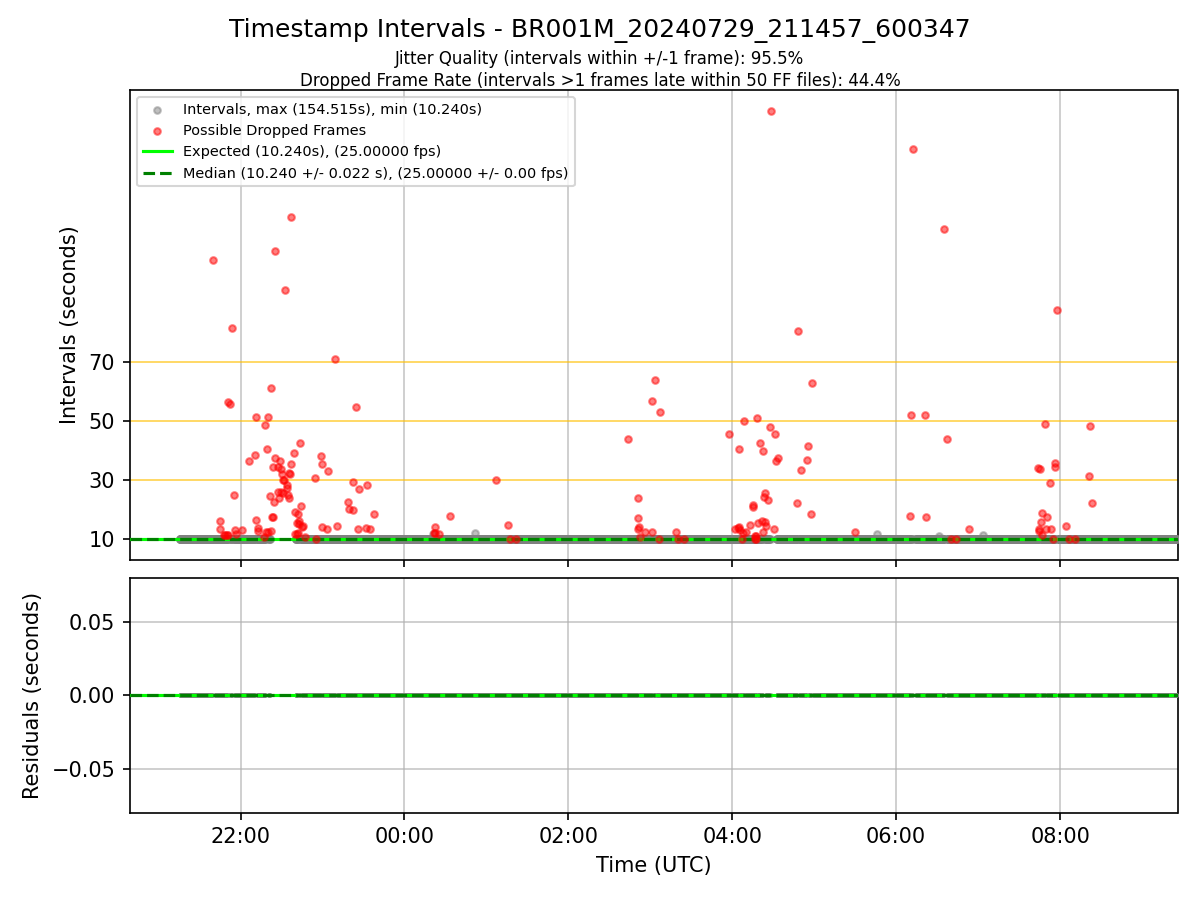Click the 'Time (UTC)' x-axis label
This screenshot has width=1200, height=900.
(x=653, y=865)
